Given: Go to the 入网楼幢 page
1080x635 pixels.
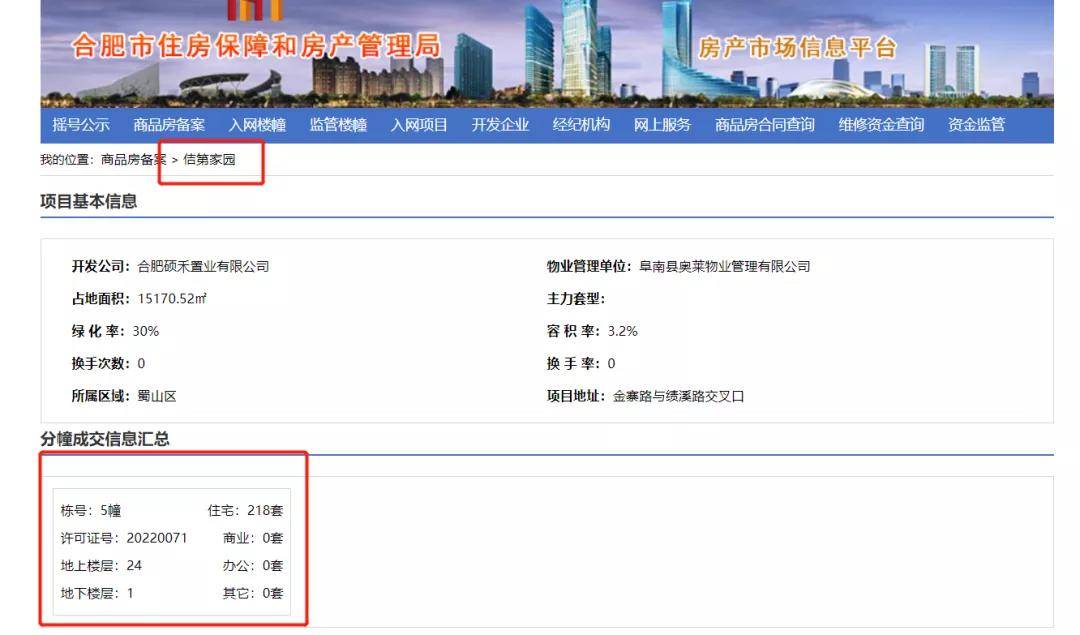Looking at the screenshot, I should point(257,125).
